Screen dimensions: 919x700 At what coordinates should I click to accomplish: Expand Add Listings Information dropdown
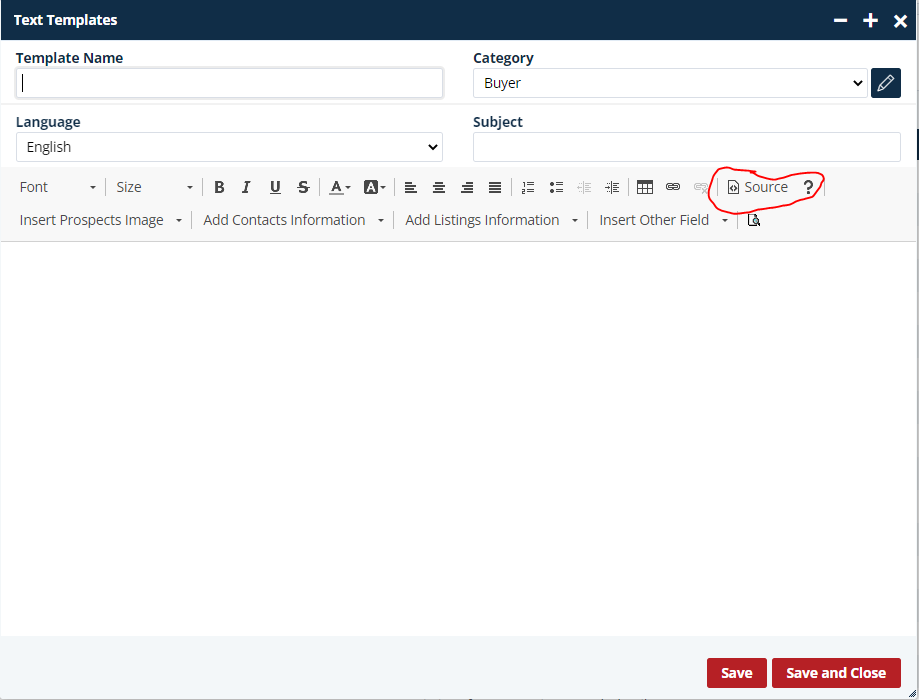click(492, 220)
